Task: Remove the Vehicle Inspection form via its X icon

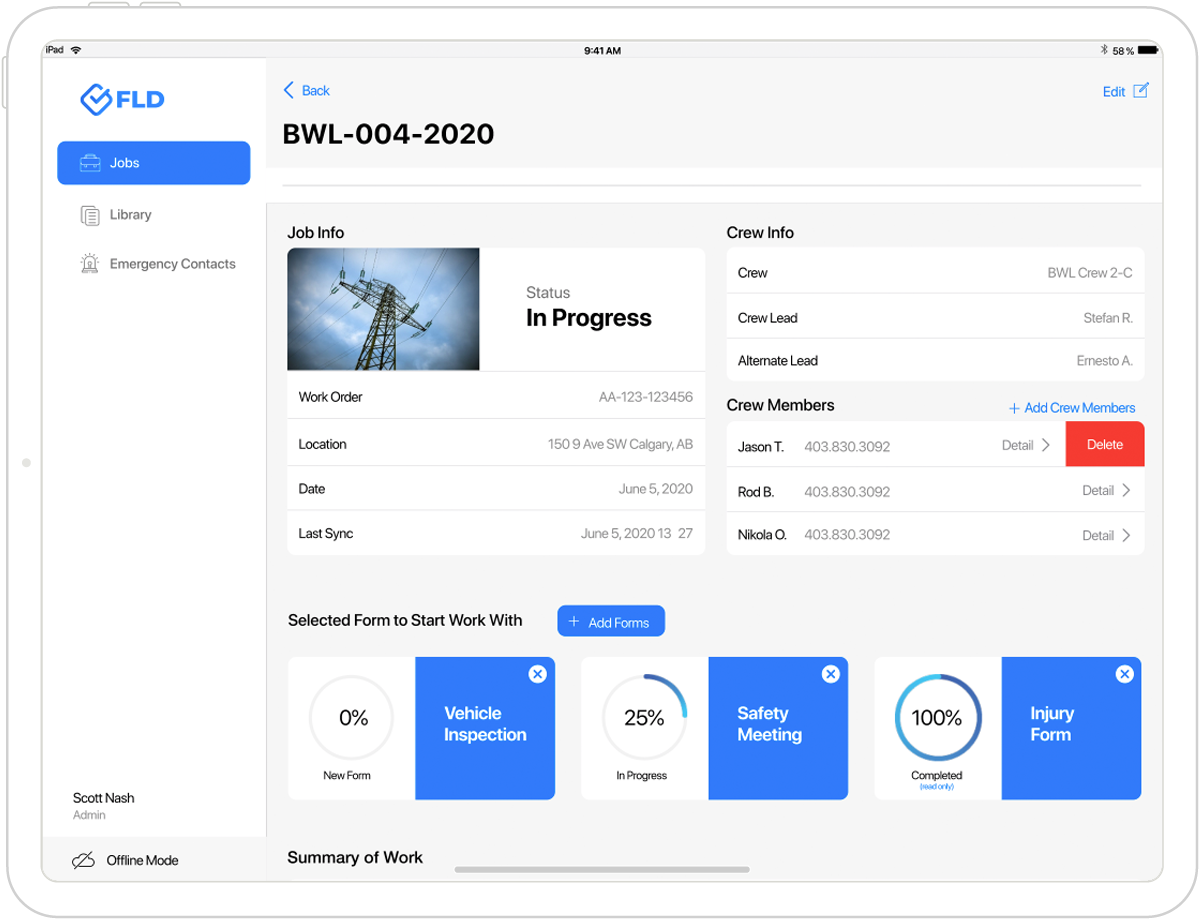Action: (x=538, y=674)
